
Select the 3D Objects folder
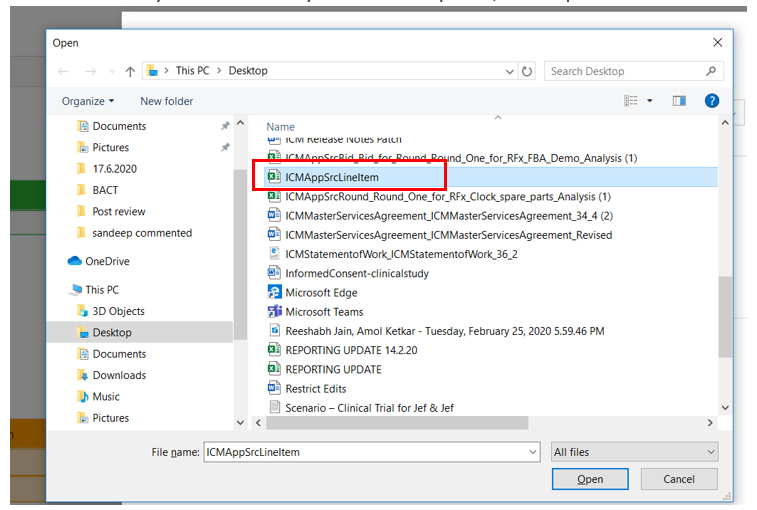(118, 311)
